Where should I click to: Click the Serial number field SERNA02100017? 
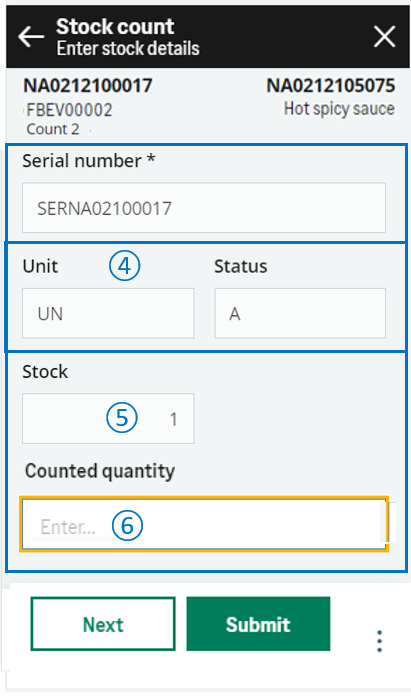(204, 208)
